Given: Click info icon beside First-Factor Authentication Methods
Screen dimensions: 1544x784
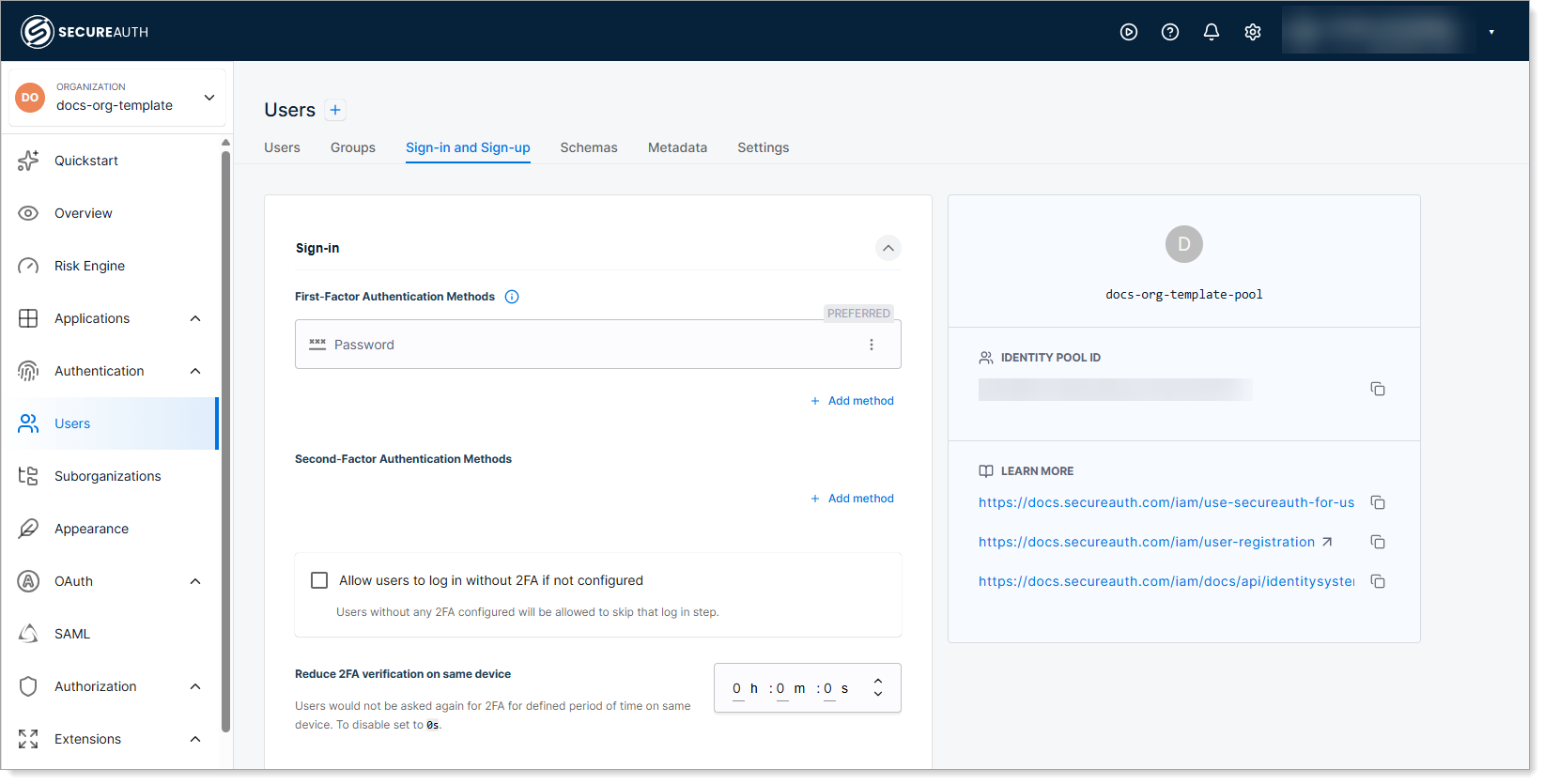Looking at the screenshot, I should coord(512,297).
